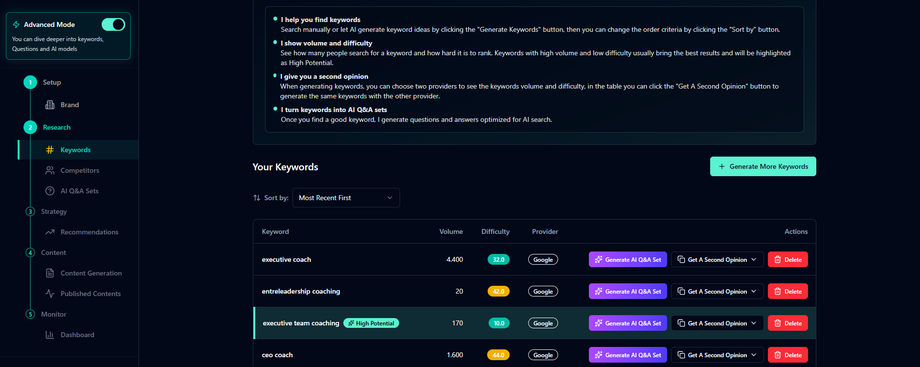
Task: Open the Brand page building icon
Action: point(50,105)
